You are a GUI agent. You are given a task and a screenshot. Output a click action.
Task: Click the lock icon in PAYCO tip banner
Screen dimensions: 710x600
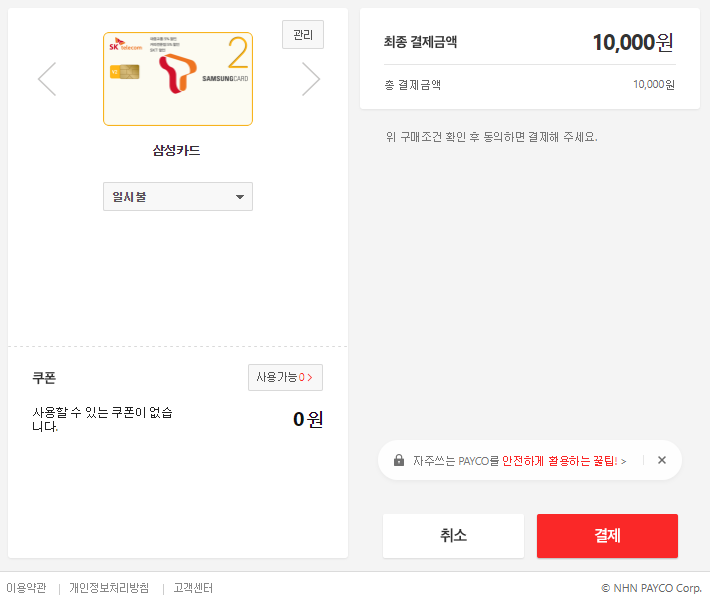pyautogui.click(x=399, y=461)
